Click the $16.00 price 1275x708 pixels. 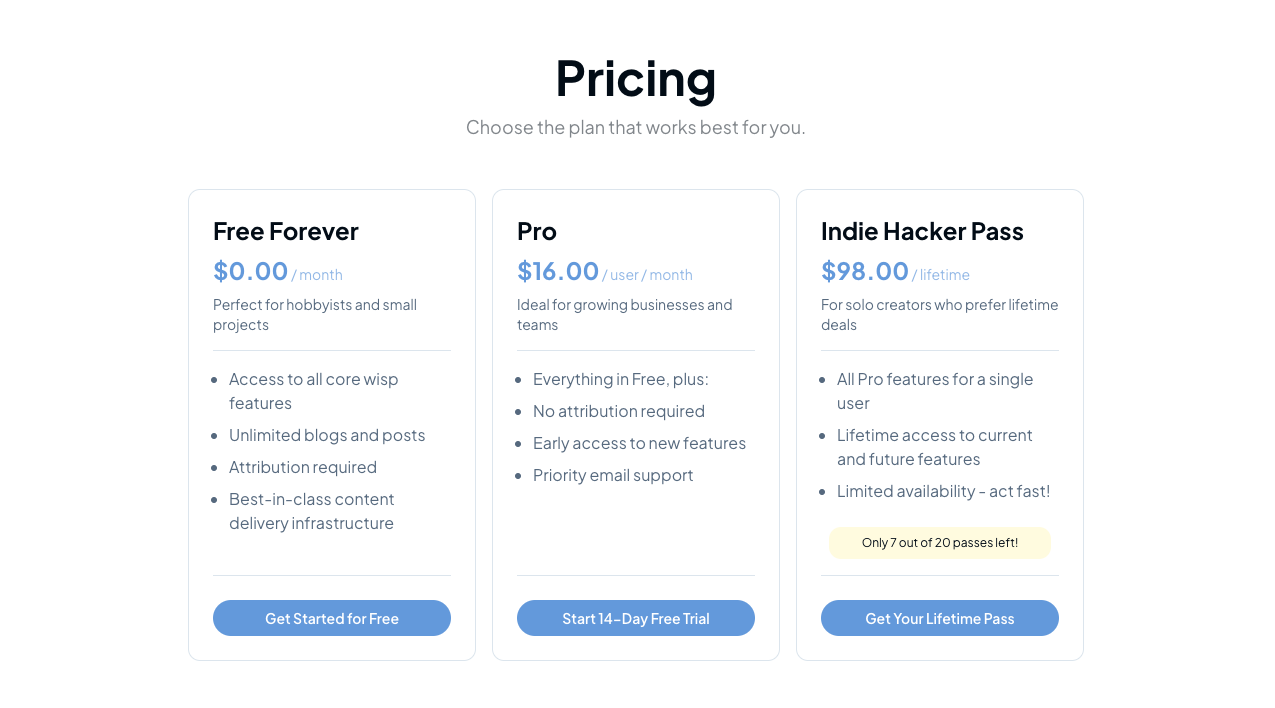coord(558,271)
